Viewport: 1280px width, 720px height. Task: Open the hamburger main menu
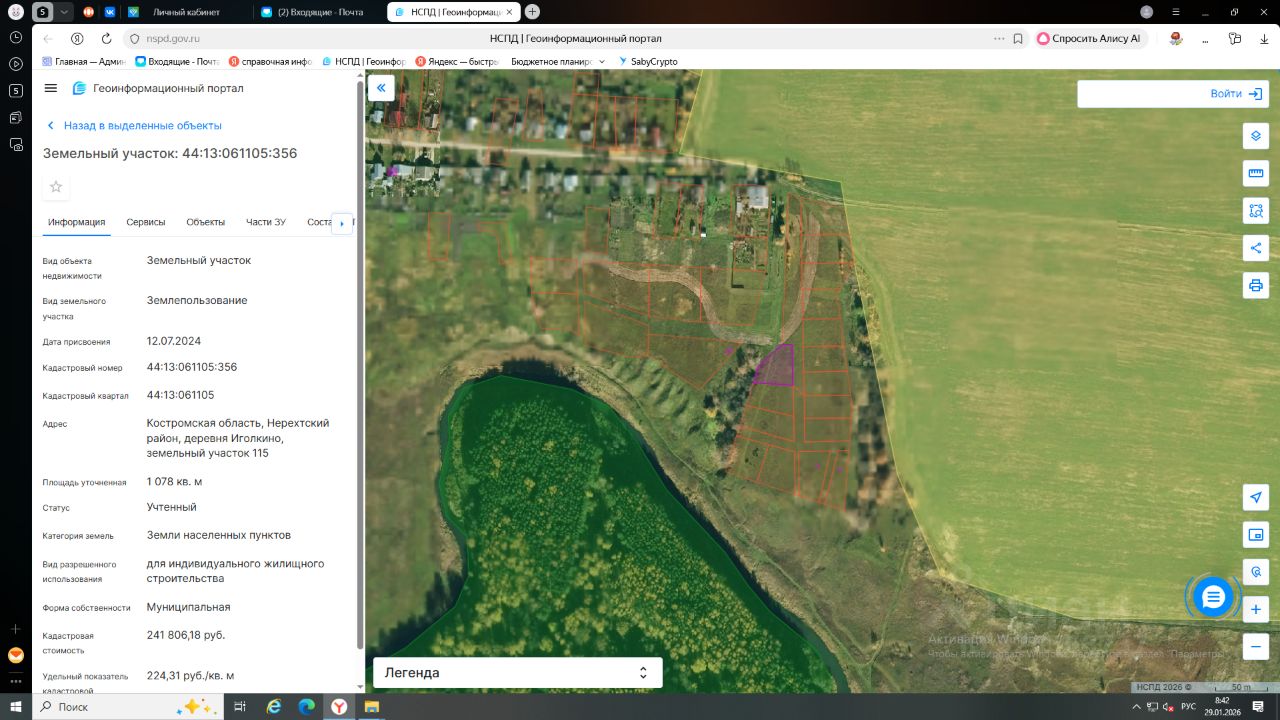pyautogui.click(x=51, y=88)
